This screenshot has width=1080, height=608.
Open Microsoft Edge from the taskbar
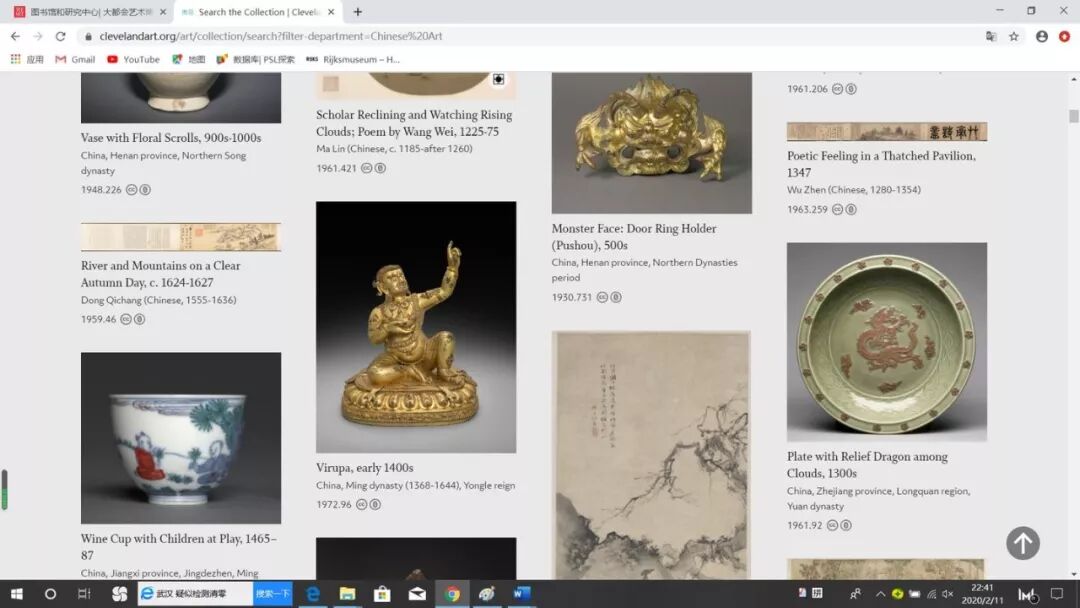[x=313, y=594]
